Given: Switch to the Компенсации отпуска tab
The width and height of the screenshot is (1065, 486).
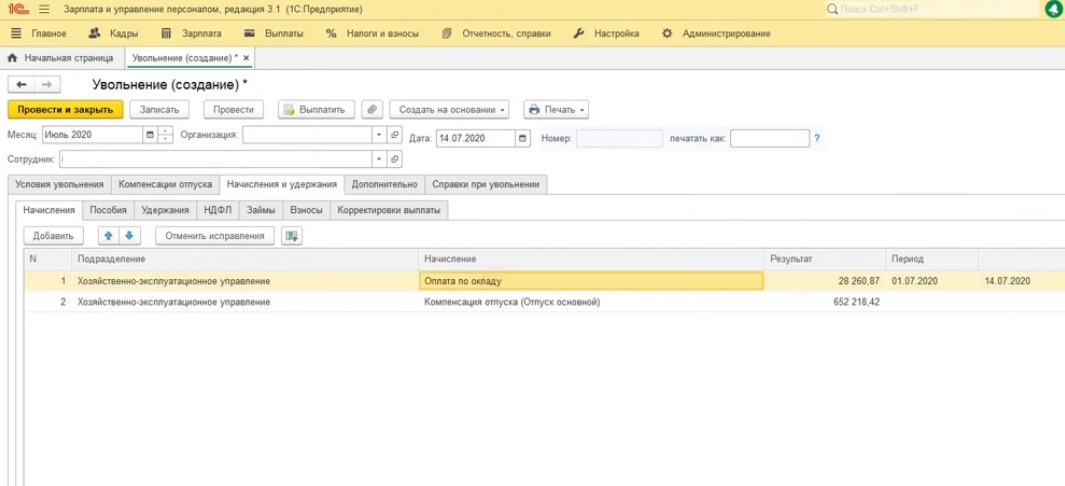Looking at the screenshot, I should (165, 184).
